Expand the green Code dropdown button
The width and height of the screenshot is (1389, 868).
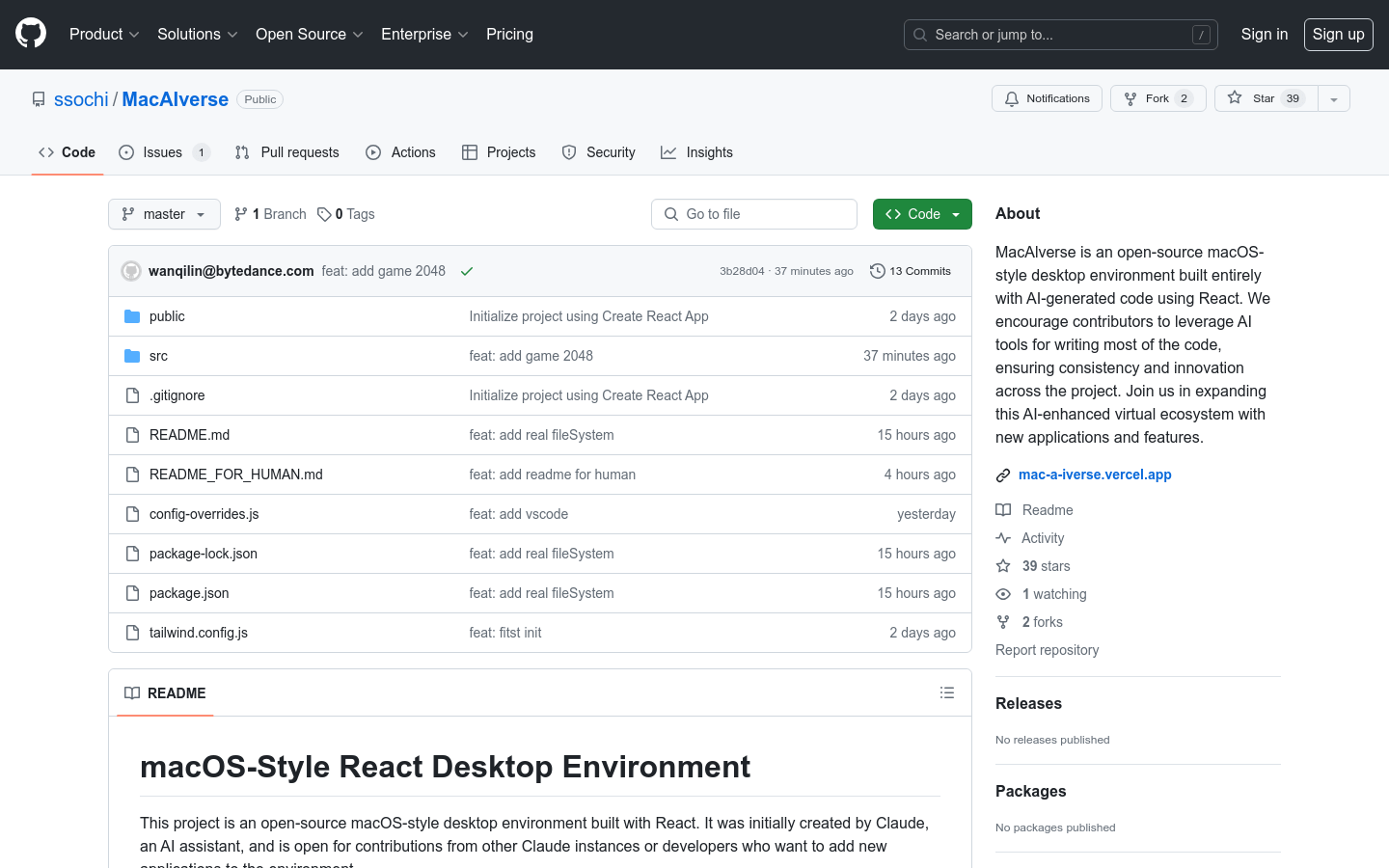tap(922, 214)
